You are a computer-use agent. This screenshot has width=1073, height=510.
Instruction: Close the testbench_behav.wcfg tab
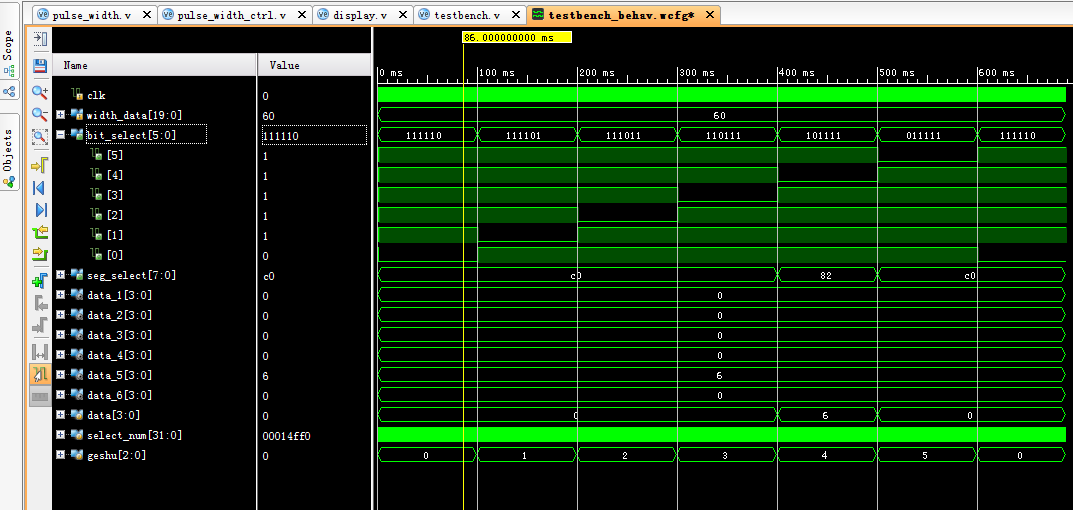pos(710,15)
